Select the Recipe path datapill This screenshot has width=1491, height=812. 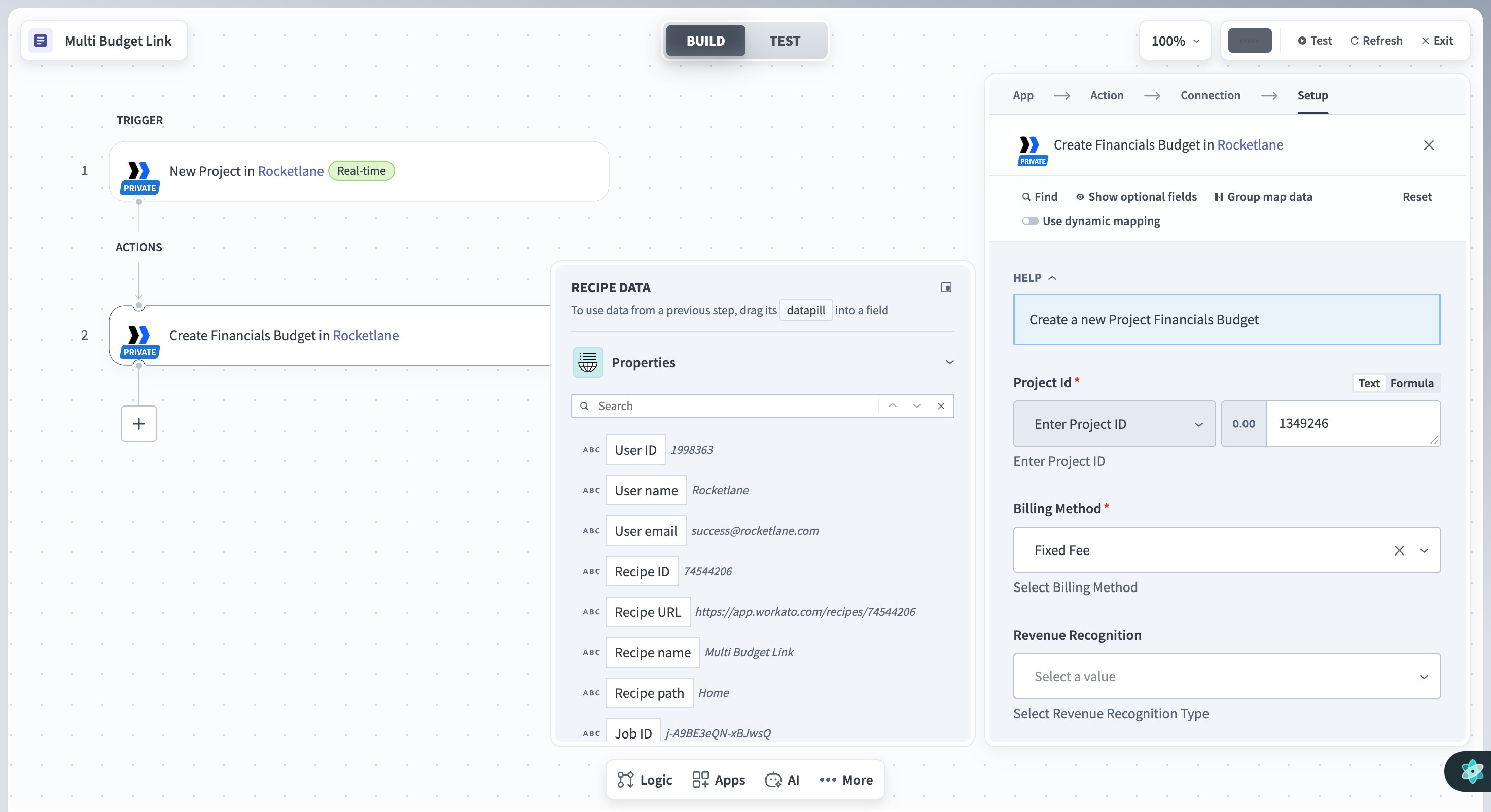pos(649,692)
